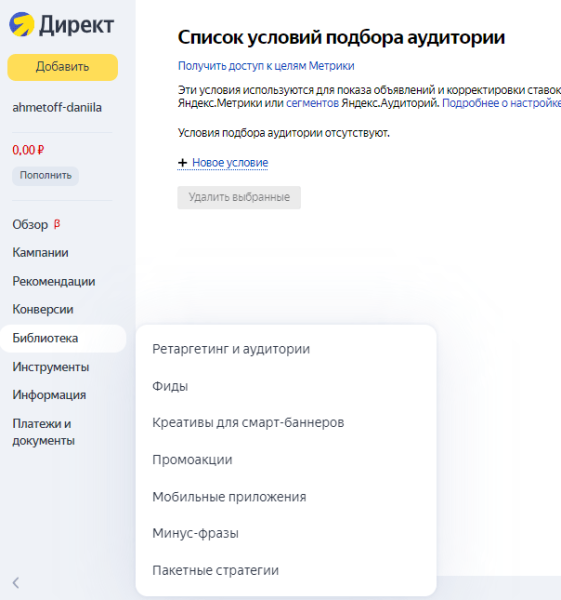561x600 pixels.
Task: Click the 0,00 ₽ balance amount
Action: (28, 150)
